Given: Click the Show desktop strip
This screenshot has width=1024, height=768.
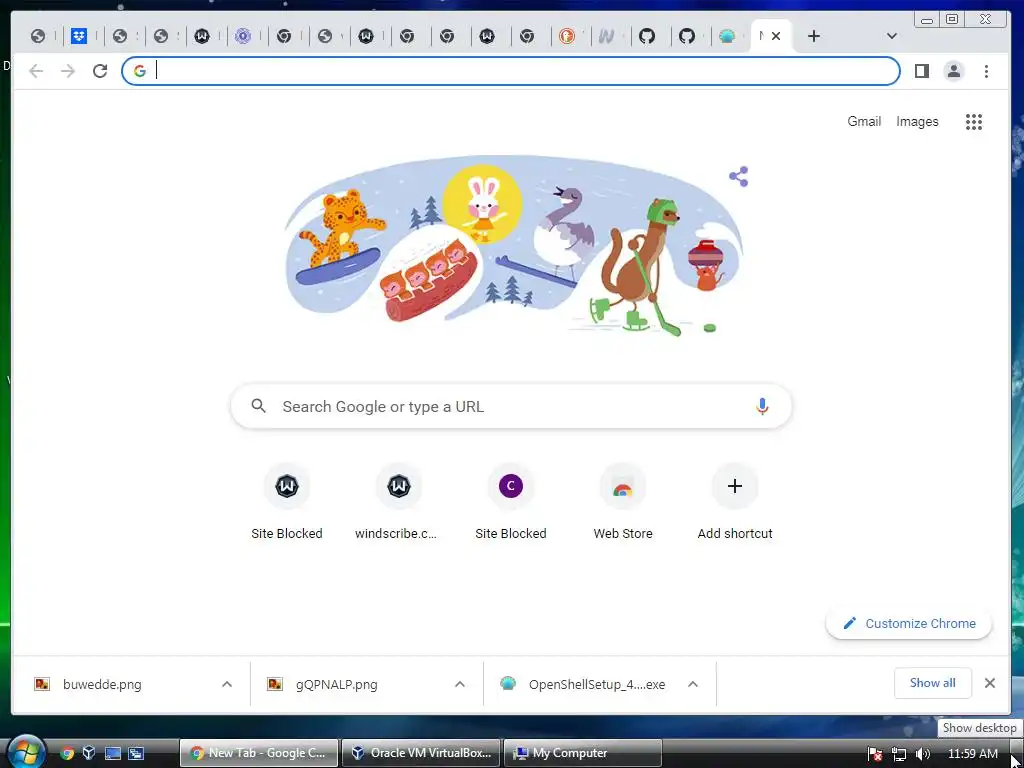Looking at the screenshot, I should click(1017, 754).
